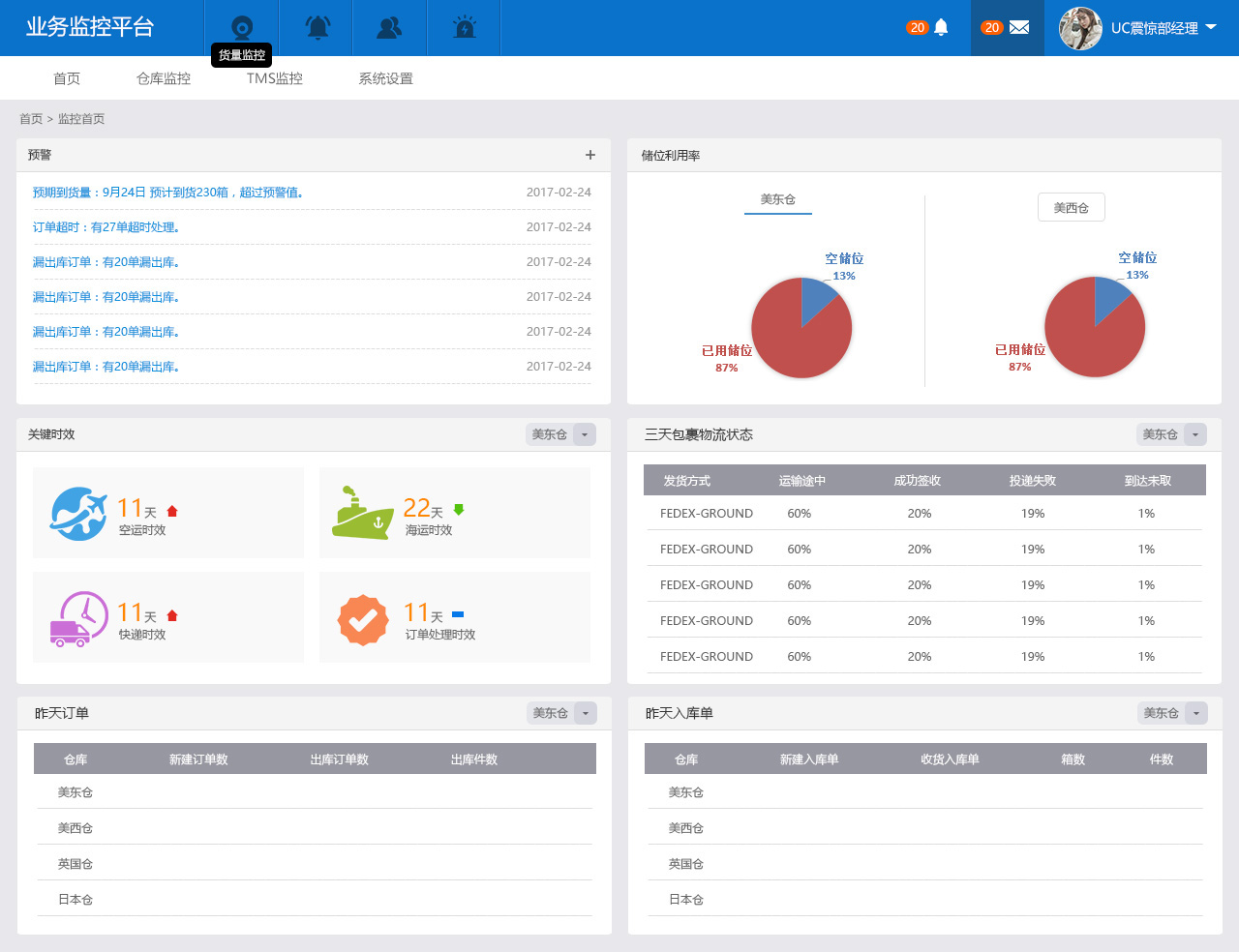1239x952 pixels.
Task: Click the blue flat indicator beside 订单处理时效
Action: [x=458, y=614]
